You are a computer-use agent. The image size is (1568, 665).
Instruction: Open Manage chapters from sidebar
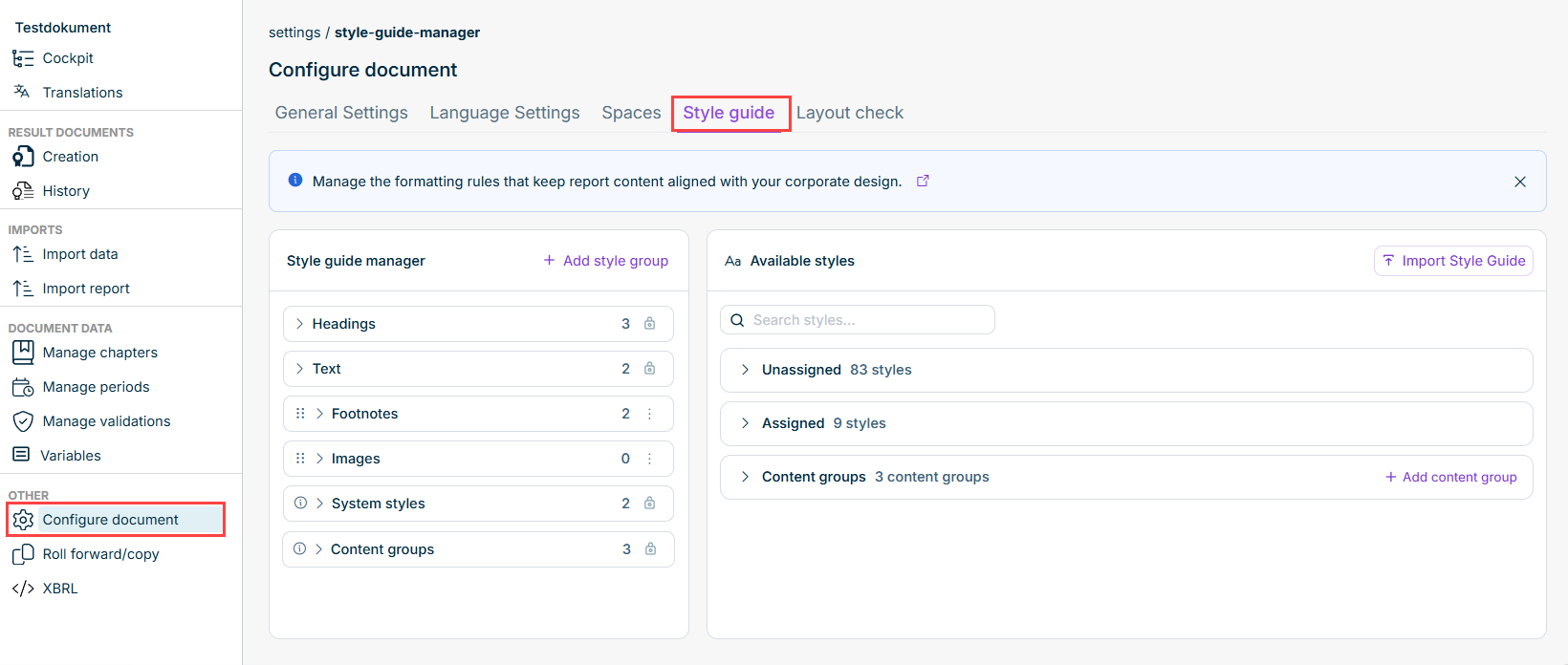click(x=100, y=353)
